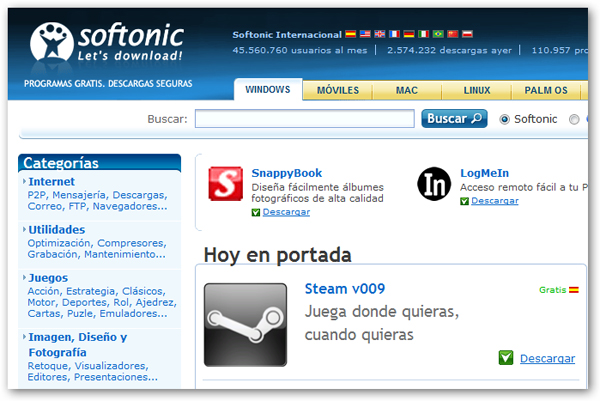The height and width of the screenshot is (401, 600).
Task: Select the United States flag icon
Action: point(365,34)
